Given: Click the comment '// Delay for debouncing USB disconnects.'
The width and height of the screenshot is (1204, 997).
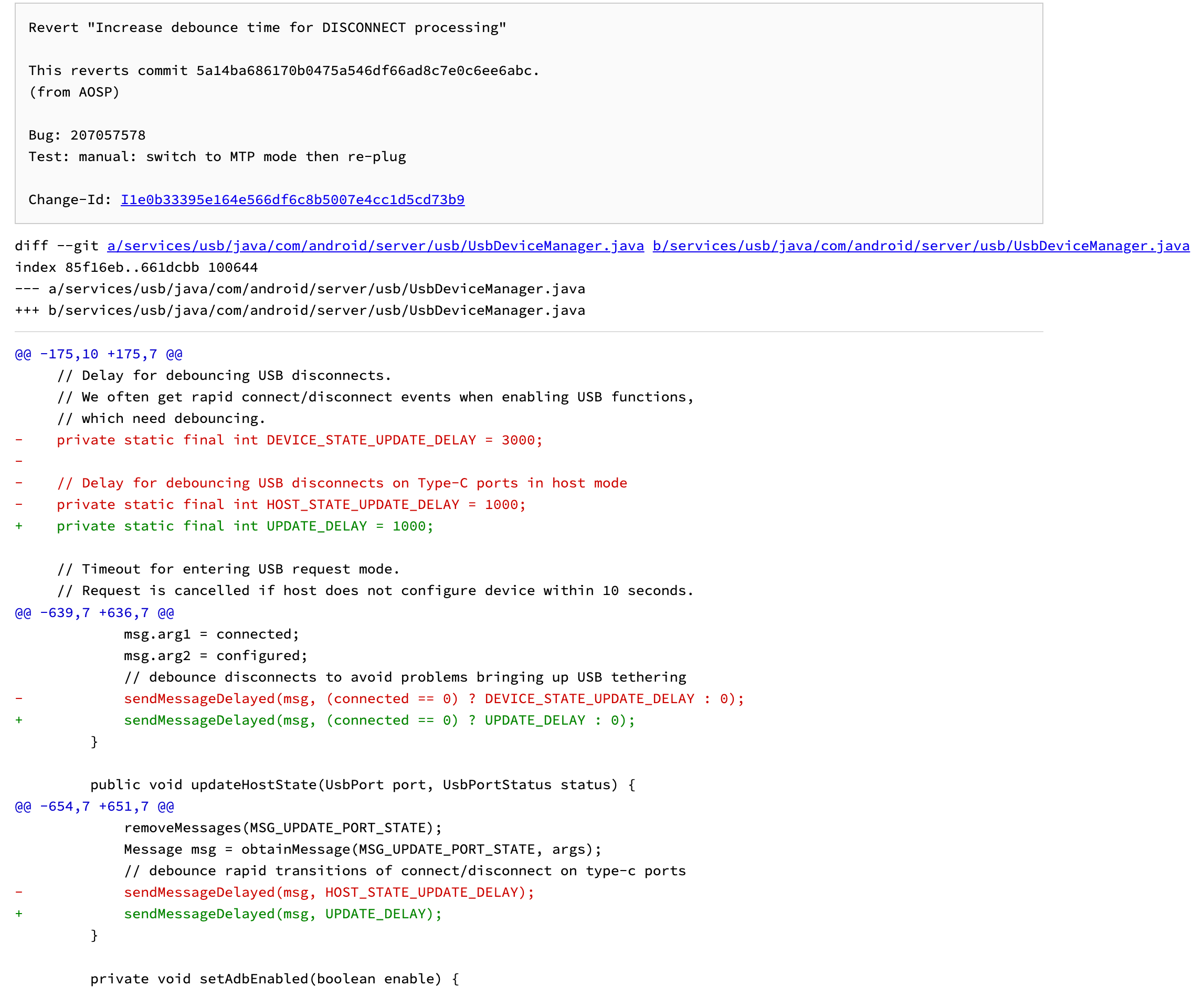Looking at the screenshot, I should tap(224, 376).
